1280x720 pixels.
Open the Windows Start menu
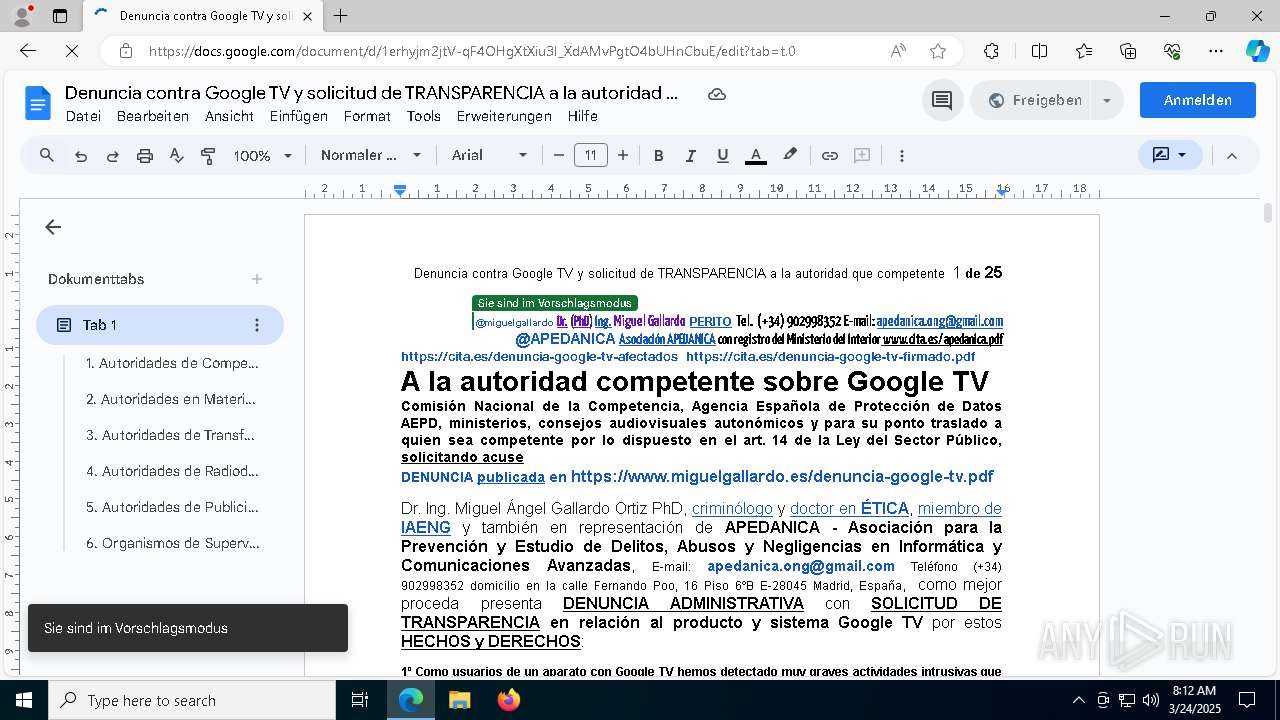23,700
